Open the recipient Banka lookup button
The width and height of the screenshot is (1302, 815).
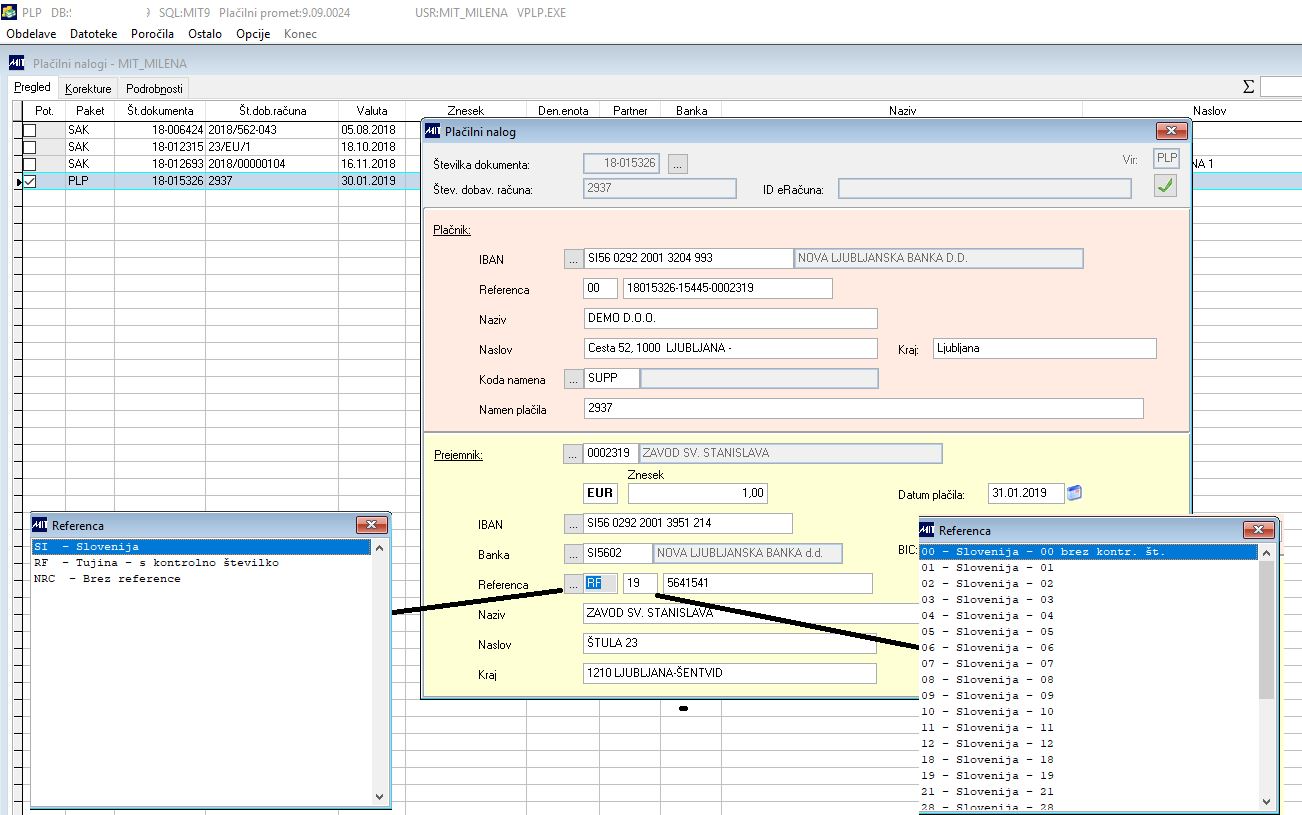[573, 554]
